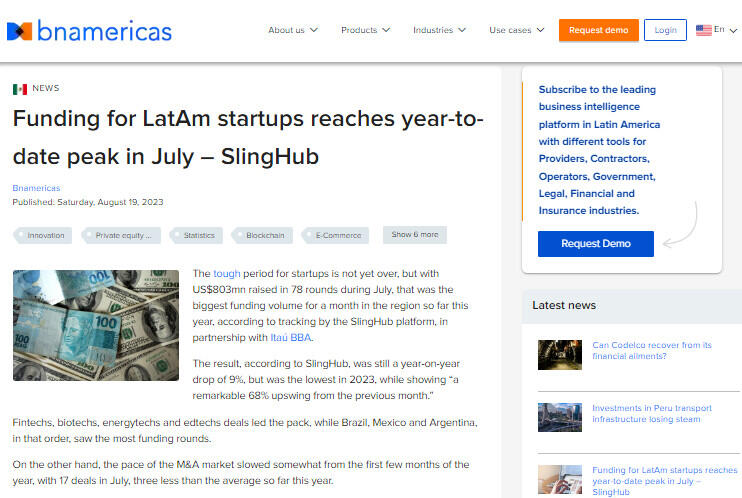Open the Use cases dropdown
This screenshot has width=742, height=498.
point(516,30)
